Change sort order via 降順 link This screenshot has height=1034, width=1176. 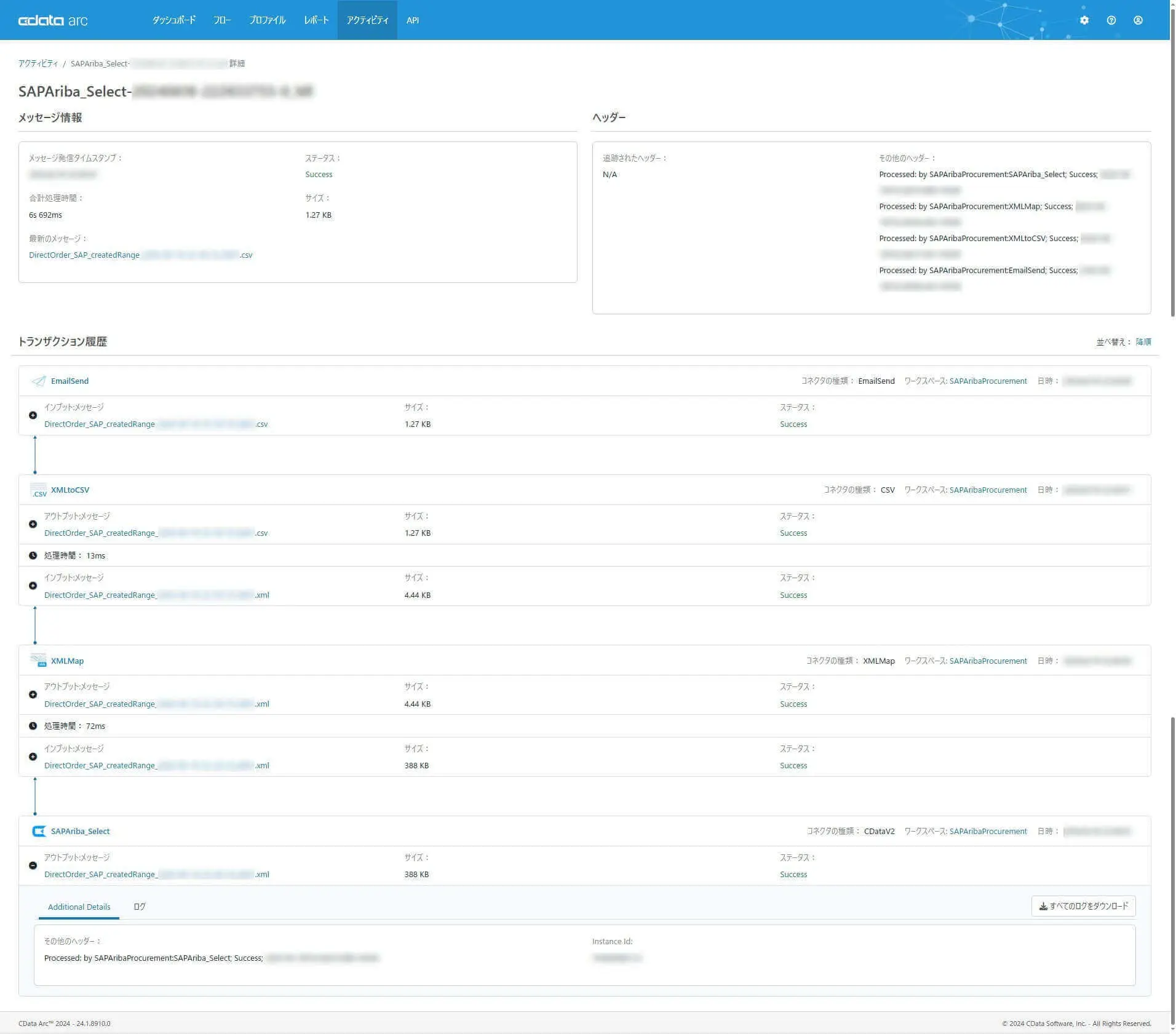1143,342
